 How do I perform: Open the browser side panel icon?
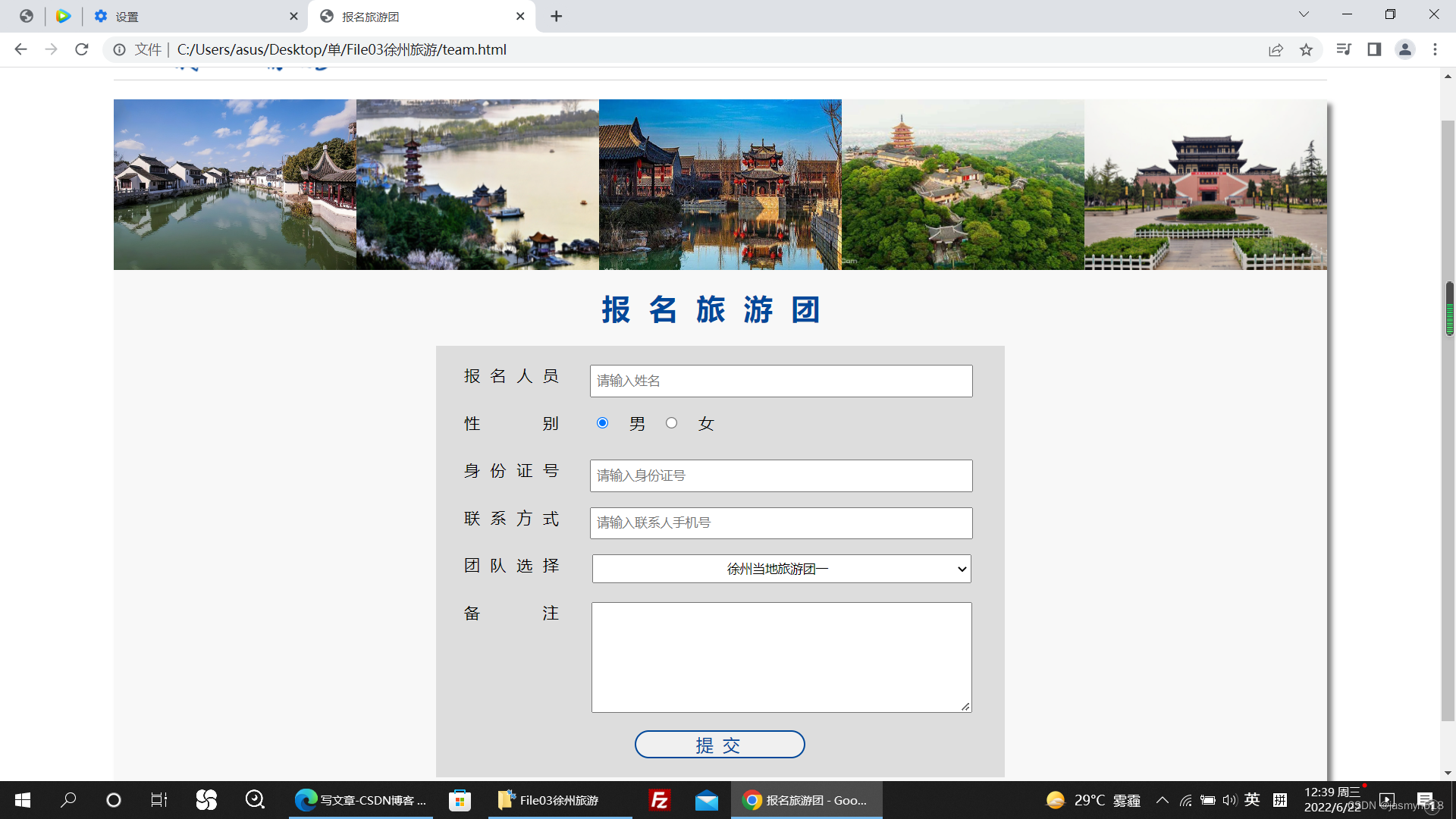coord(1374,49)
